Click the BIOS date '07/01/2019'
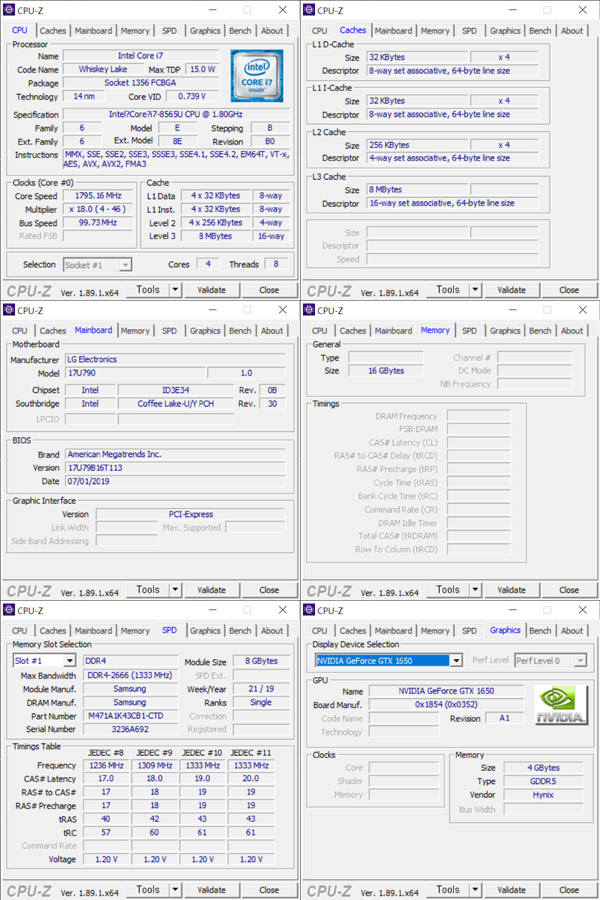Screen dimensions: 600x900 pyautogui.click(x=175, y=482)
